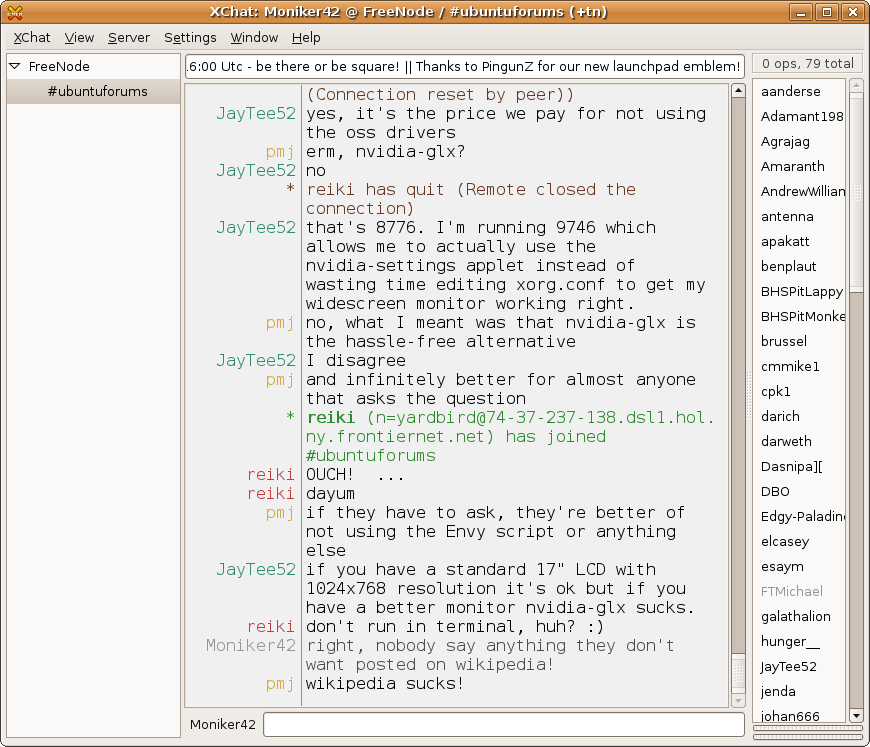Viewport: 870px width, 747px height.
Task: Open the Window menu
Action: [254, 38]
